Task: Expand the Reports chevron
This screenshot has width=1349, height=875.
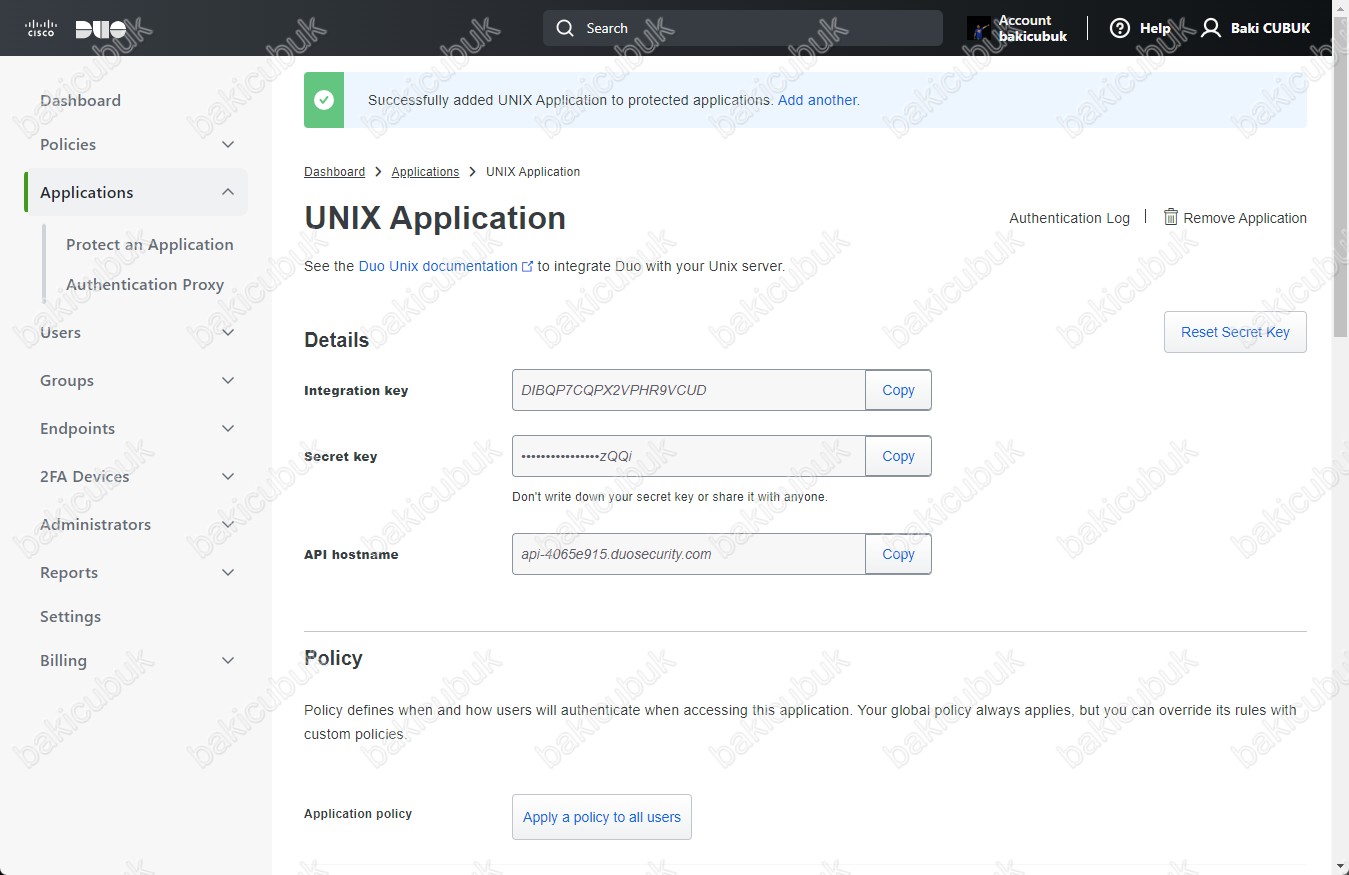Action: pos(228,573)
